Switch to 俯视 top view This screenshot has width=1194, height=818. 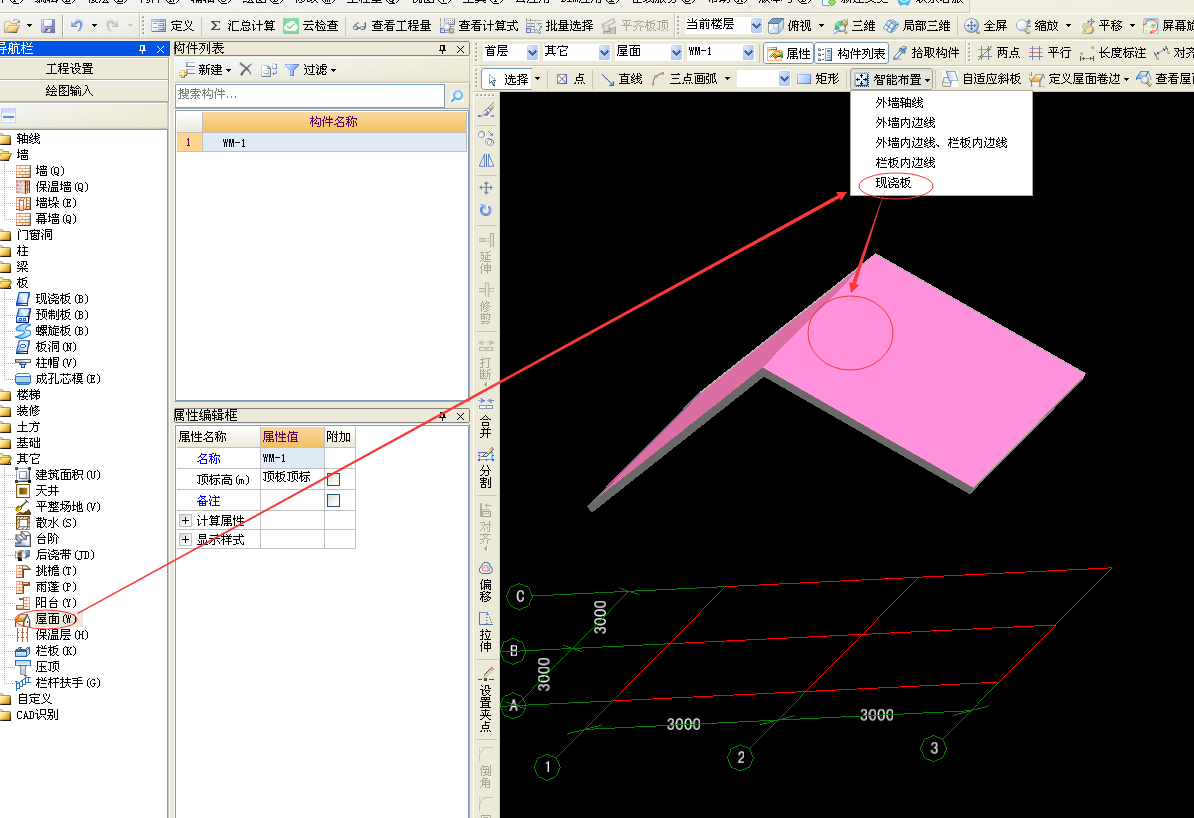point(790,26)
